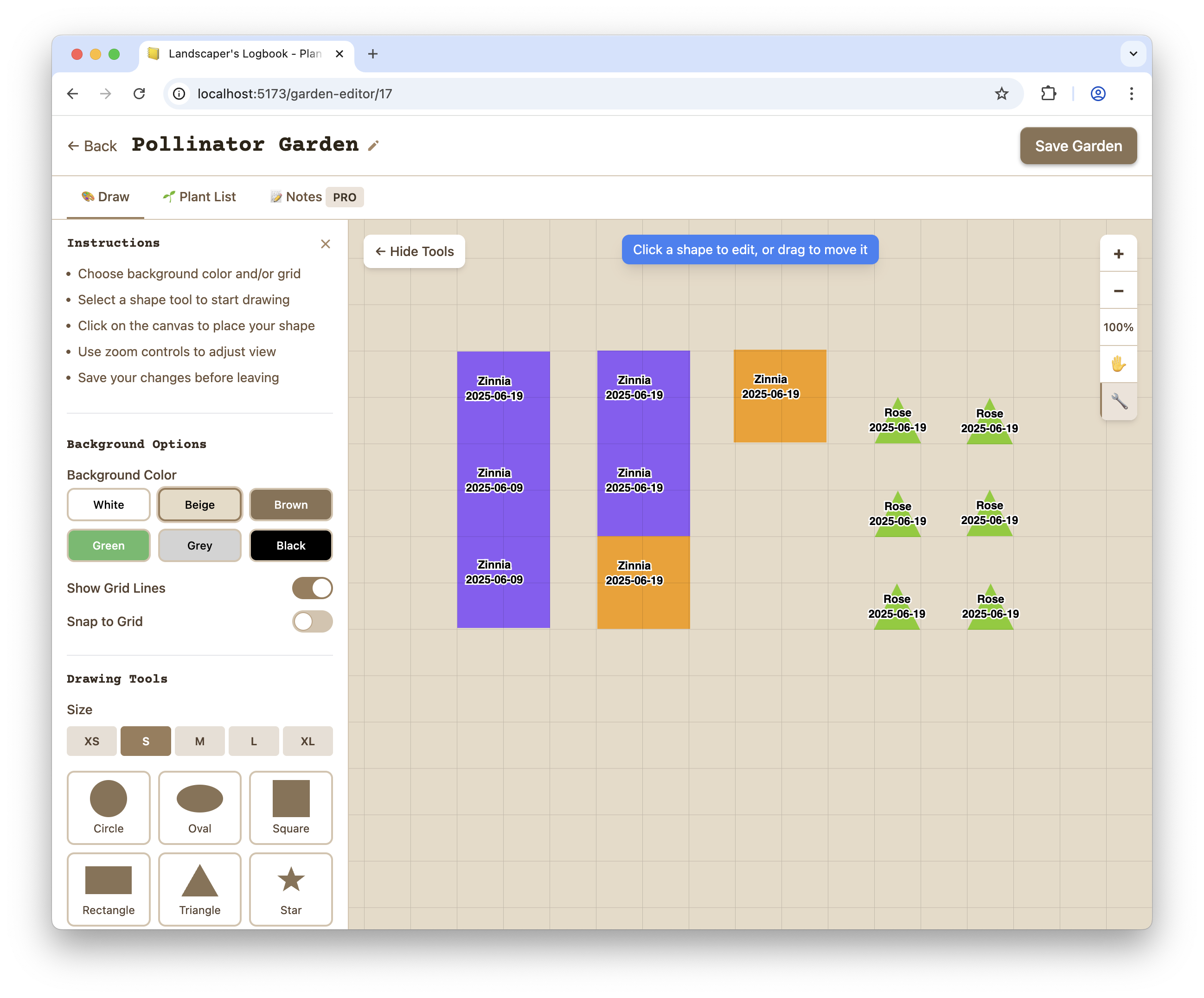1204x998 pixels.
Task: Set background color to Green
Action: [x=109, y=545]
